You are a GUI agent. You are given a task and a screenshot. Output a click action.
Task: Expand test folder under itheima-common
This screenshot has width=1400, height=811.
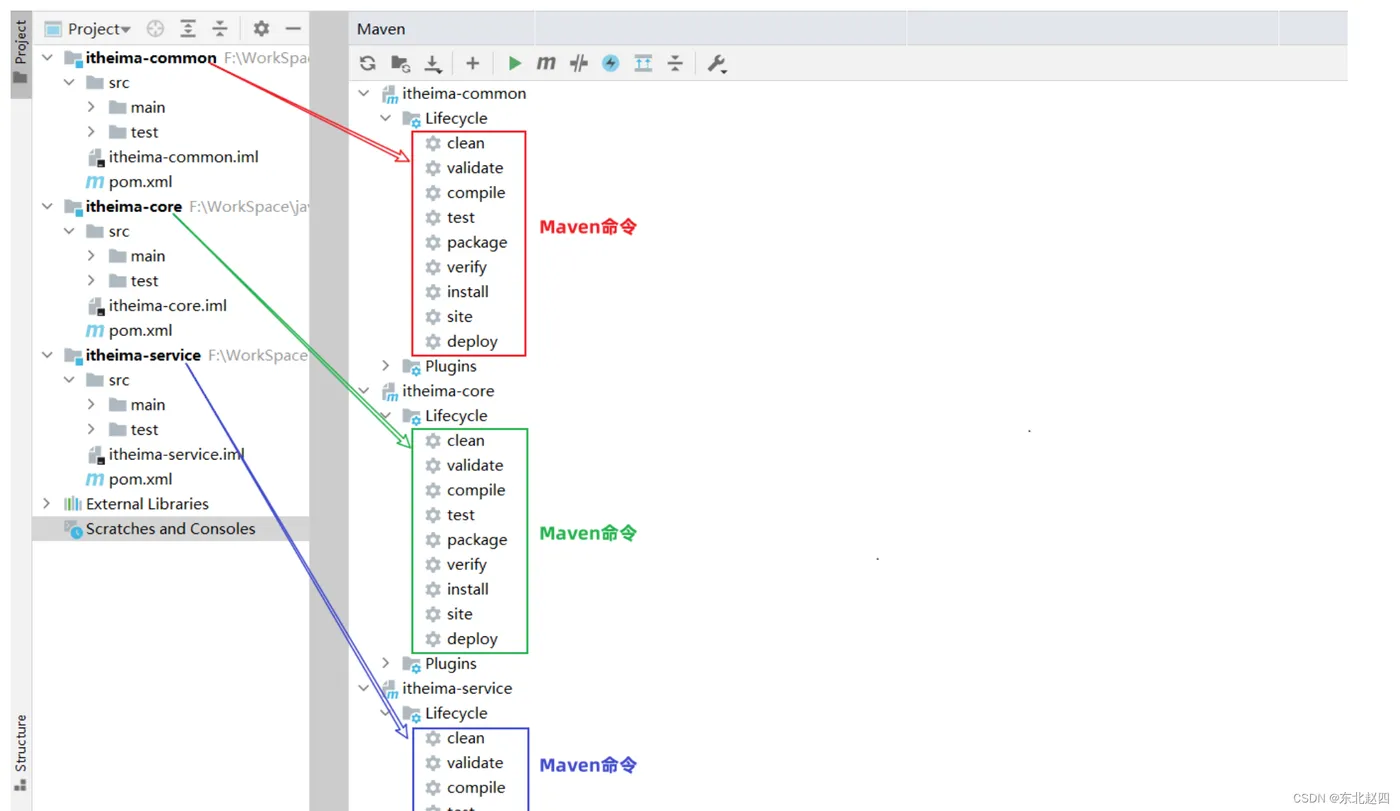tap(91, 132)
